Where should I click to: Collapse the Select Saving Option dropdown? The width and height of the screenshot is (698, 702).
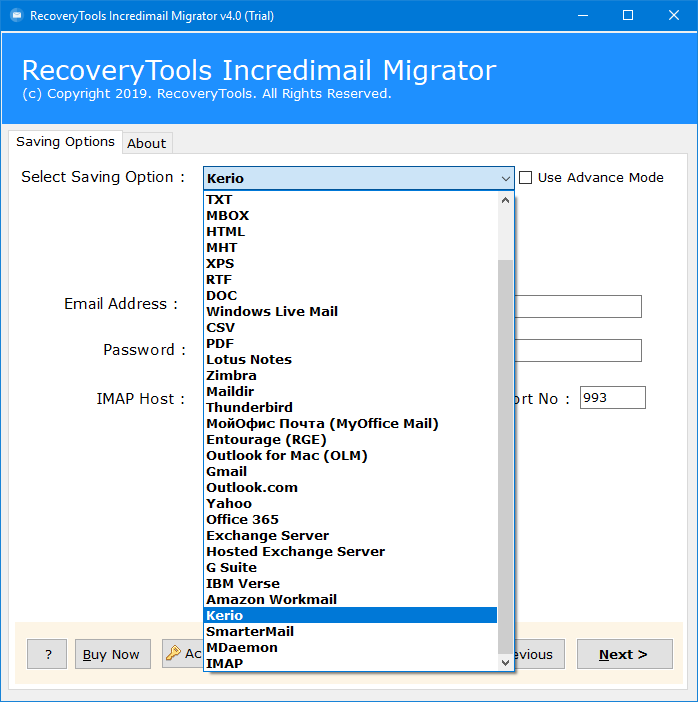(x=505, y=179)
